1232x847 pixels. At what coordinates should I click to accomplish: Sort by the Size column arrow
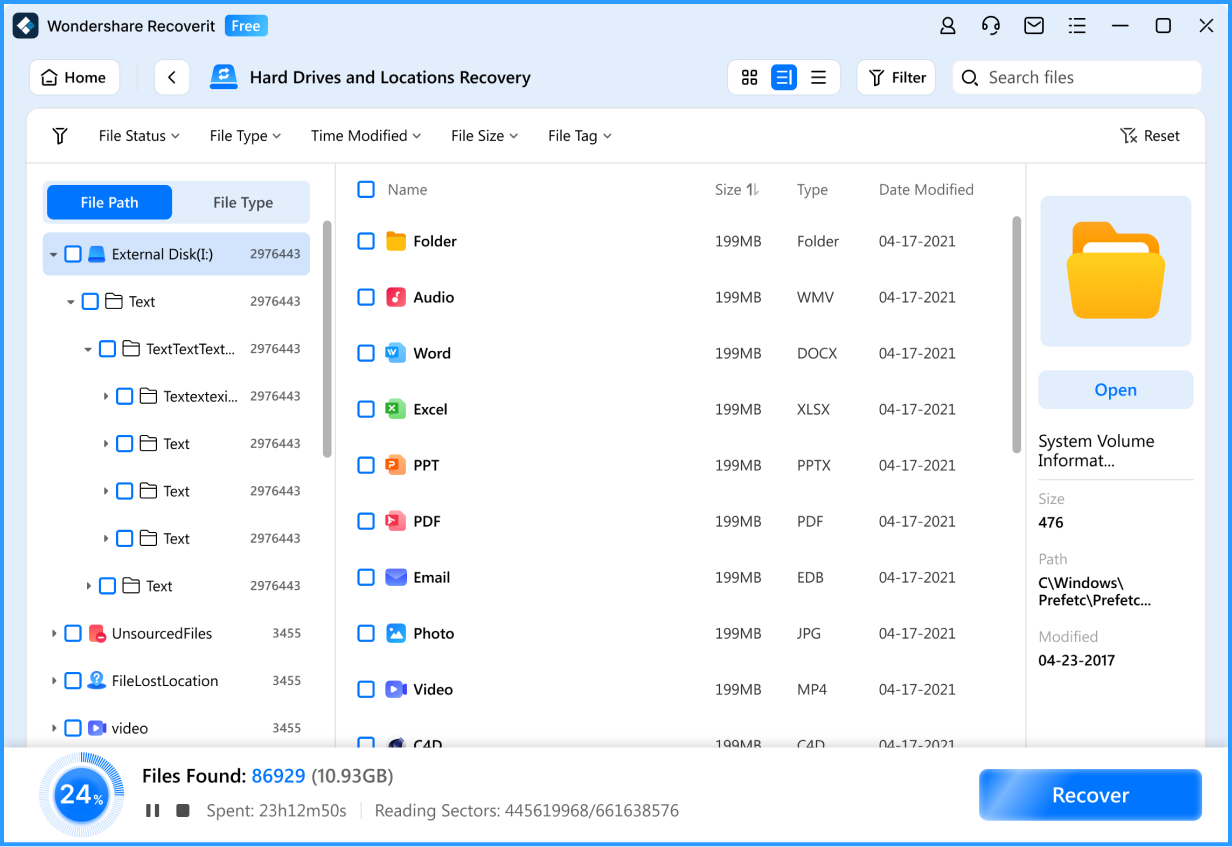click(753, 190)
